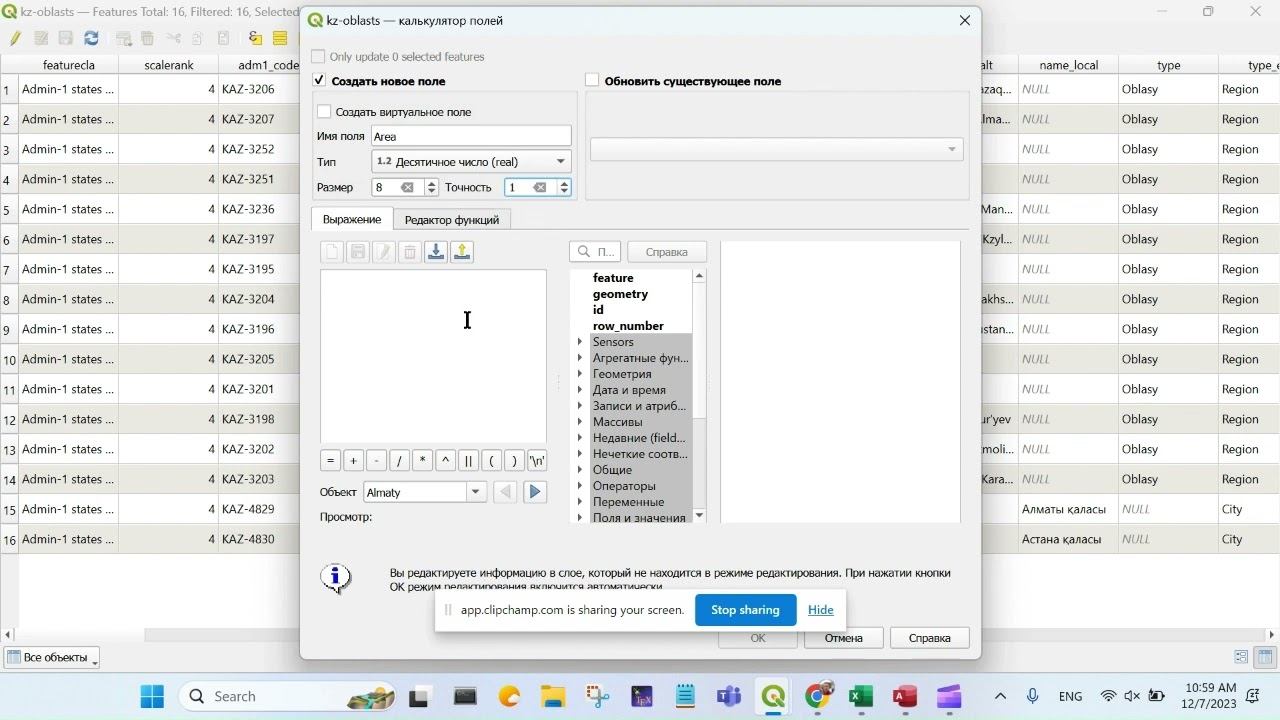Click the Справка button beside function search

pyautogui.click(x=667, y=252)
